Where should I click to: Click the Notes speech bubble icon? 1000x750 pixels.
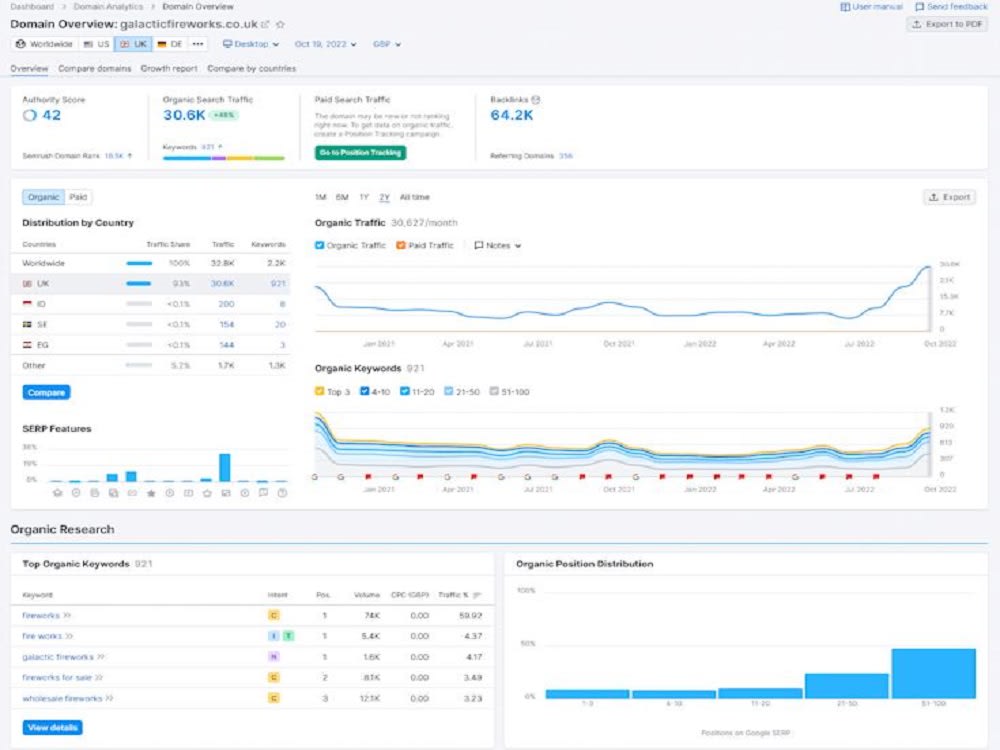point(478,246)
